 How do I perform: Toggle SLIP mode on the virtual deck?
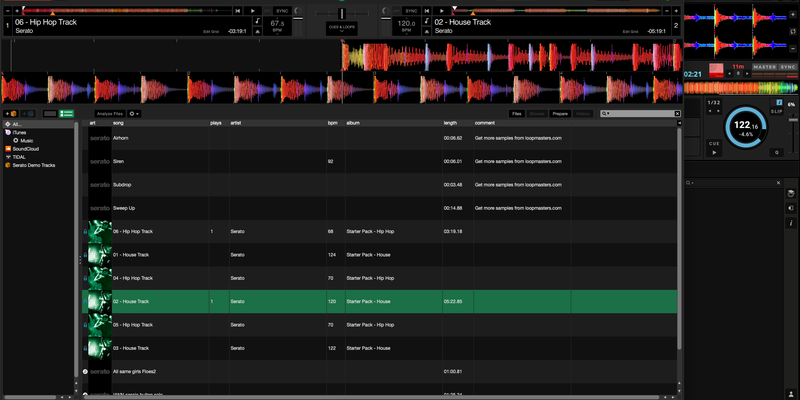coord(777,111)
